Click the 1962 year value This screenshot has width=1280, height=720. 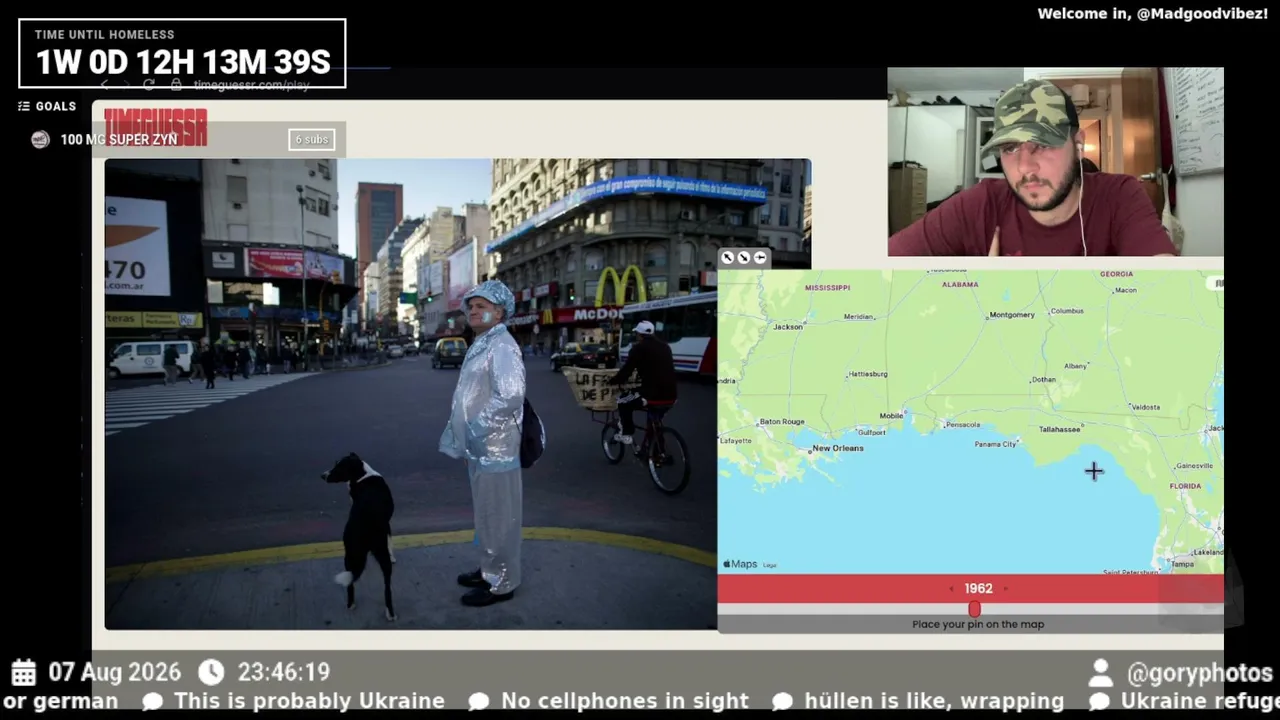tap(978, 589)
